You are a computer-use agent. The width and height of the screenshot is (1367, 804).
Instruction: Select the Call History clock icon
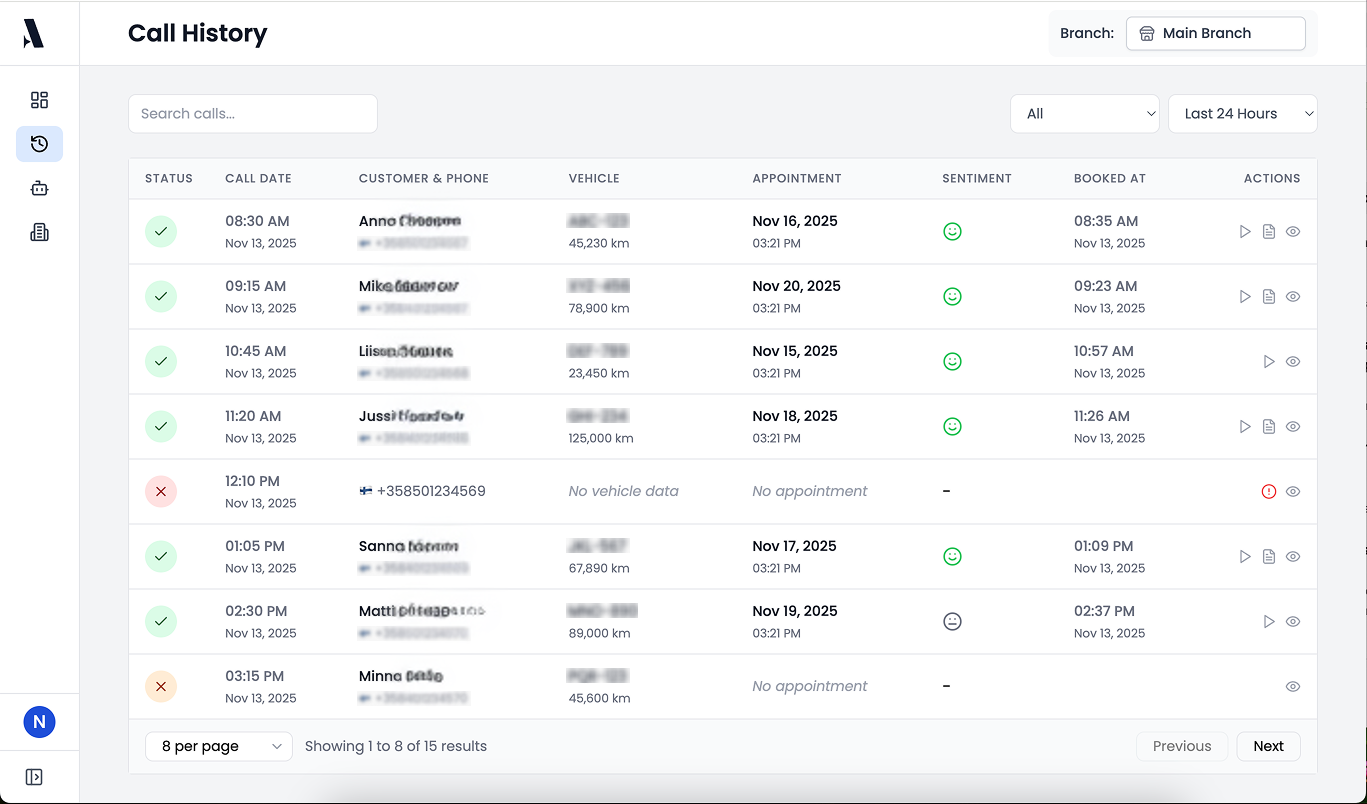click(x=39, y=144)
